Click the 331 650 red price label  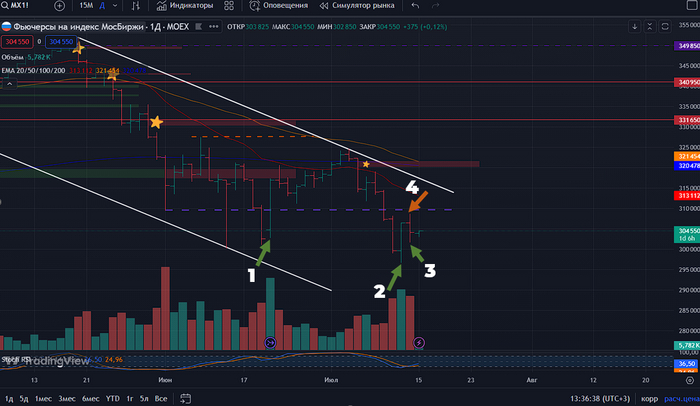[x=687, y=120]
